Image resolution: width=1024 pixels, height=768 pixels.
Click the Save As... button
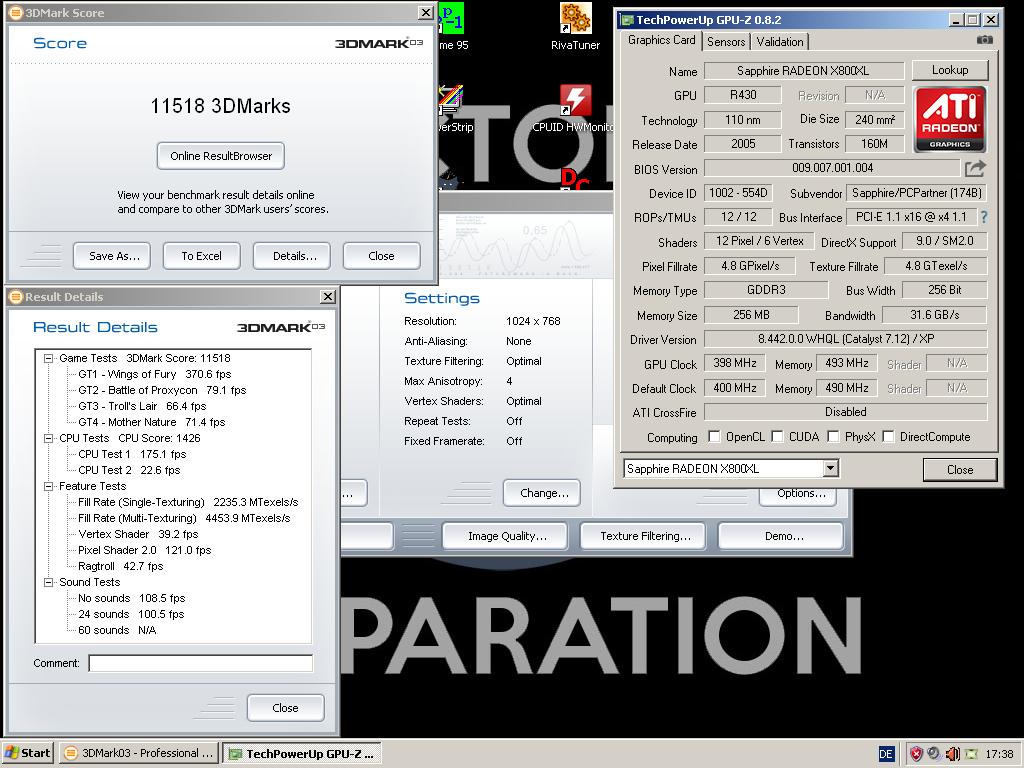(x=112, y=256)
